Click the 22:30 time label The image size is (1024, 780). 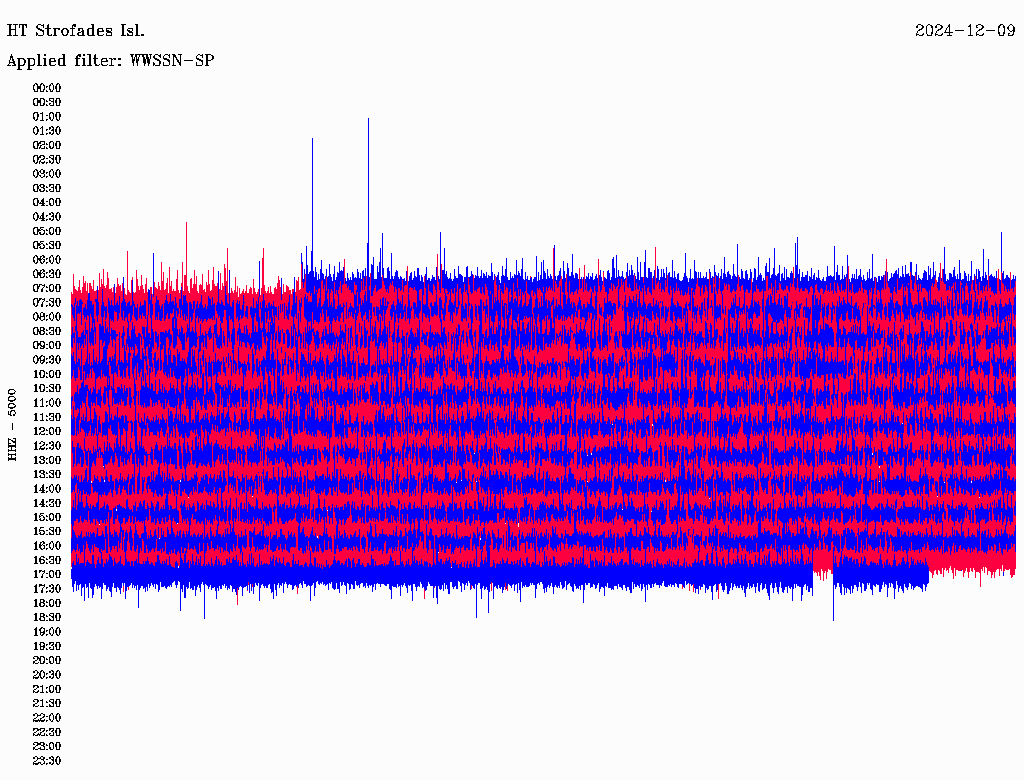[x=47, y=732]
